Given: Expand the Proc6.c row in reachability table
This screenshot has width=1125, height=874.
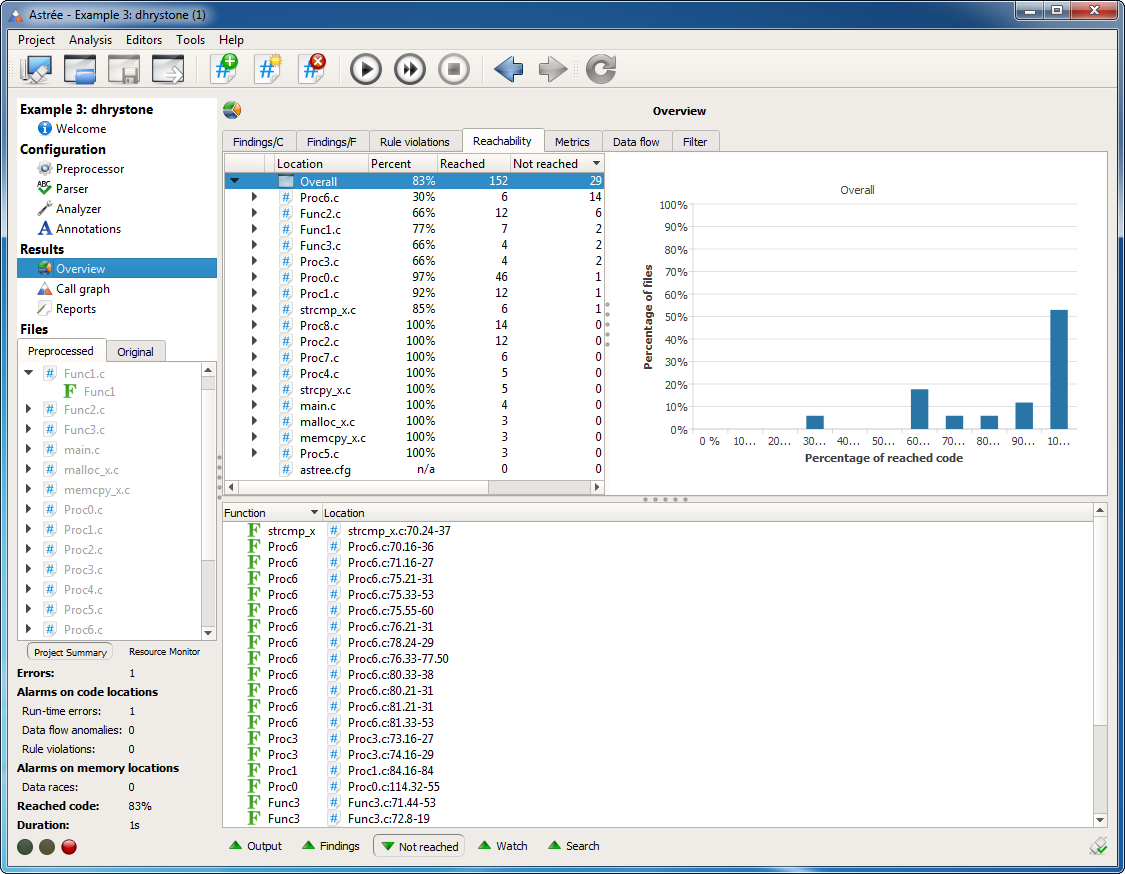Looking at the screenshot, I should (254, 197).
